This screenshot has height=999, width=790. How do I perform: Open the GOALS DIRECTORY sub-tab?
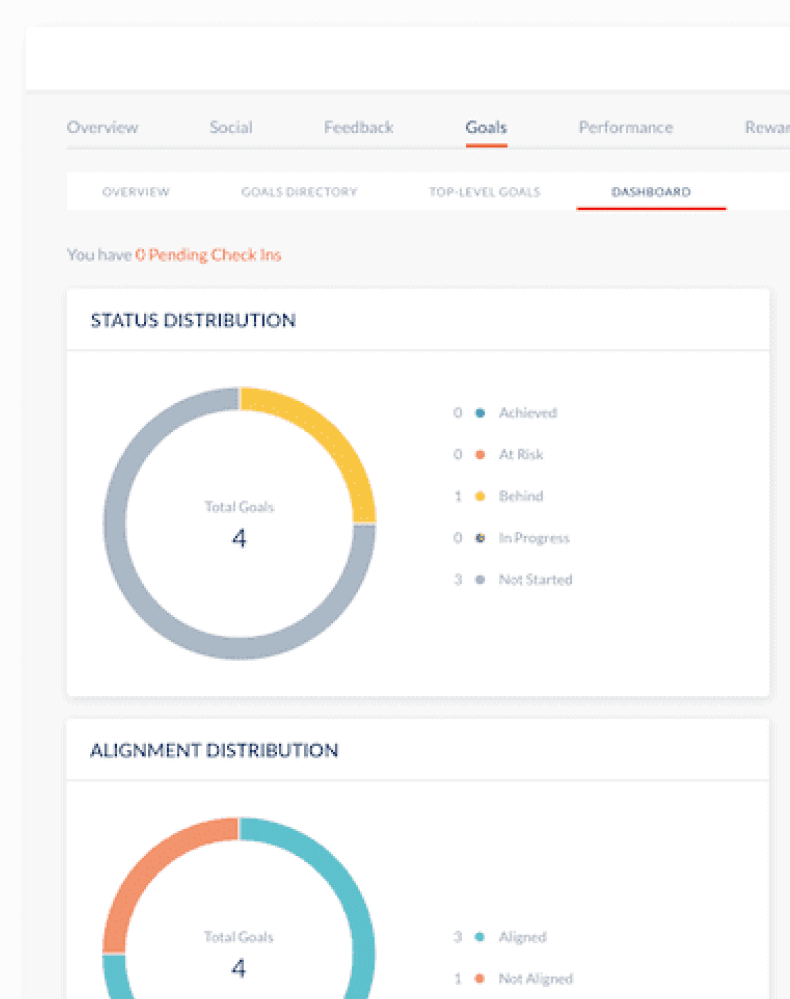click(299, 192)
